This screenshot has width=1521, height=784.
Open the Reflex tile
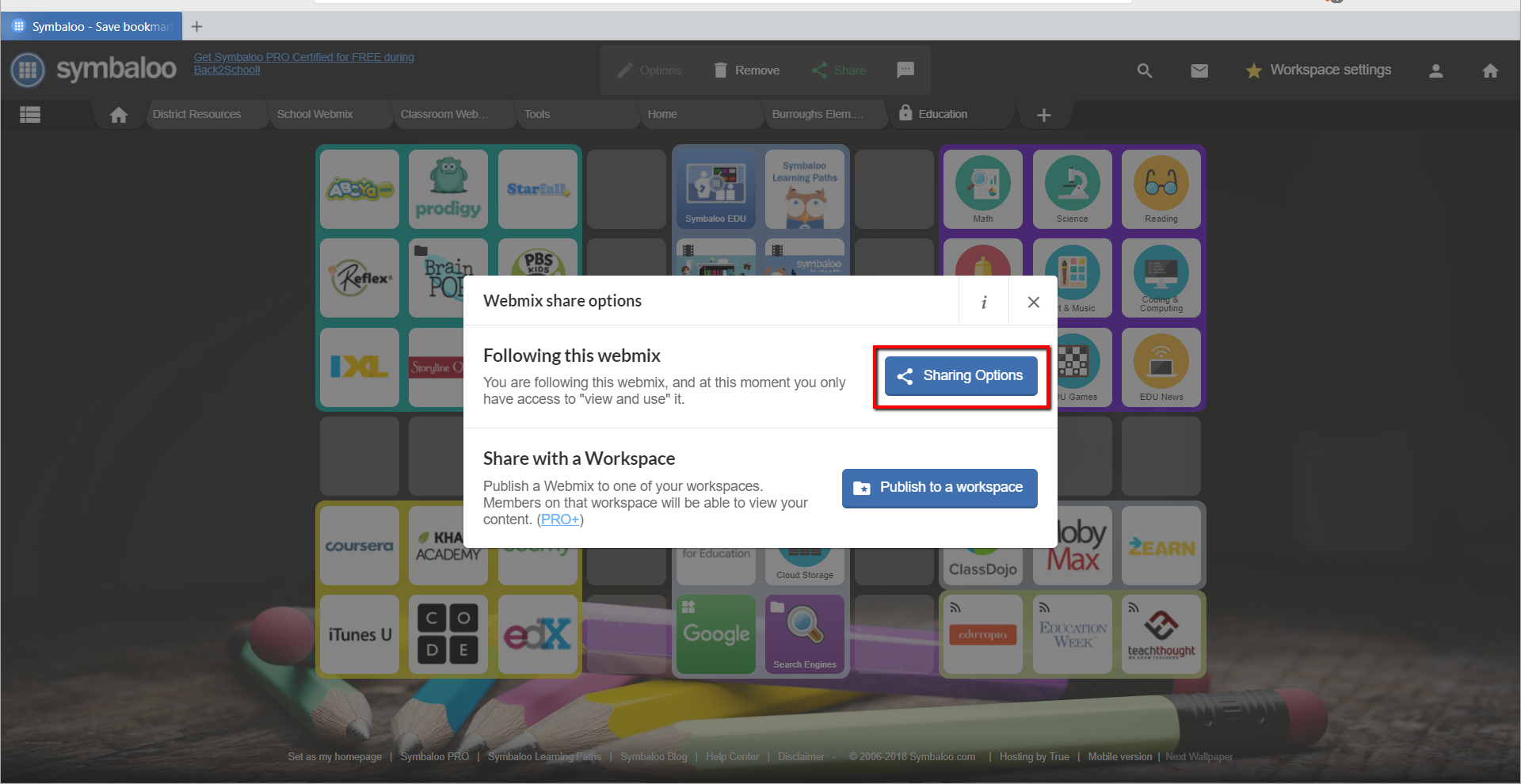click(x=360, y=278)
